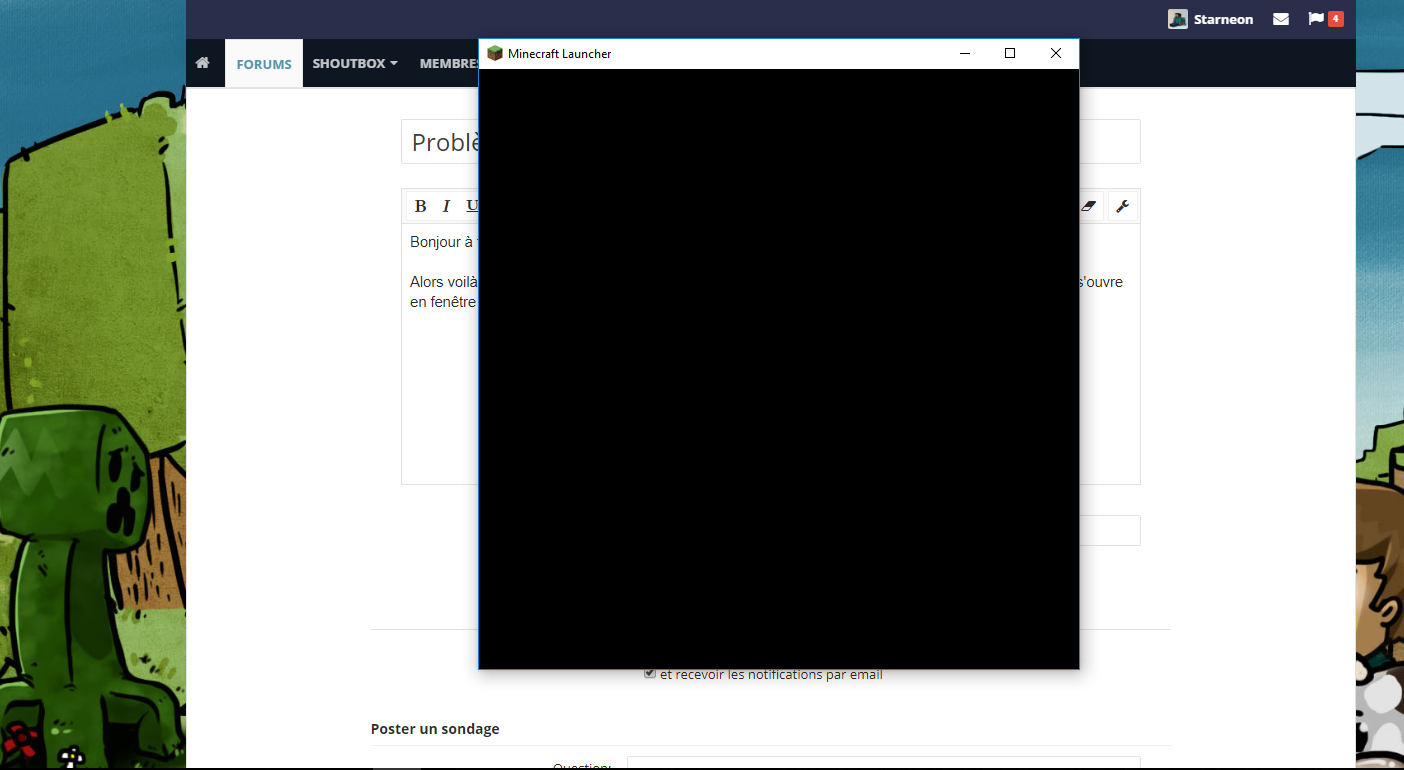Focus the topic title field starting with Problè
The image size is (1404, 770).
[x=770, y=142]
